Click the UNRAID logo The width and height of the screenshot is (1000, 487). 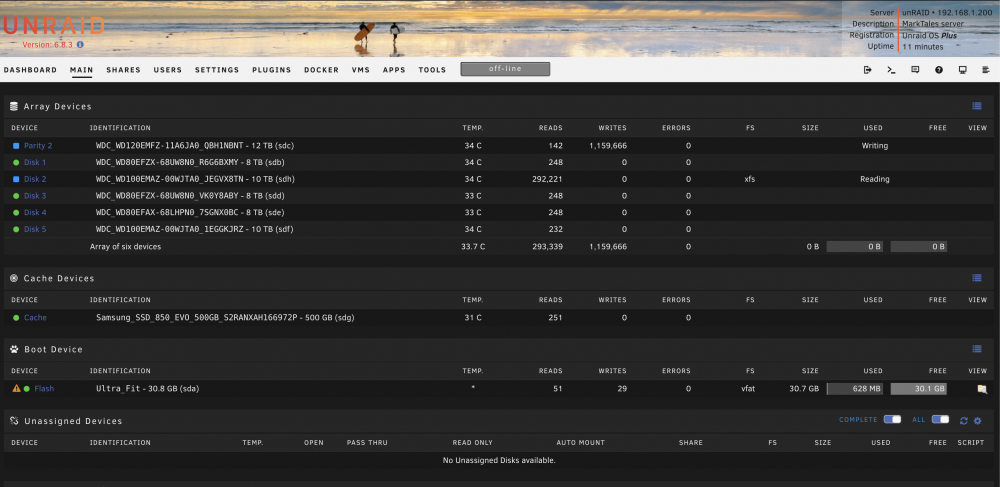tap(54, 25)
